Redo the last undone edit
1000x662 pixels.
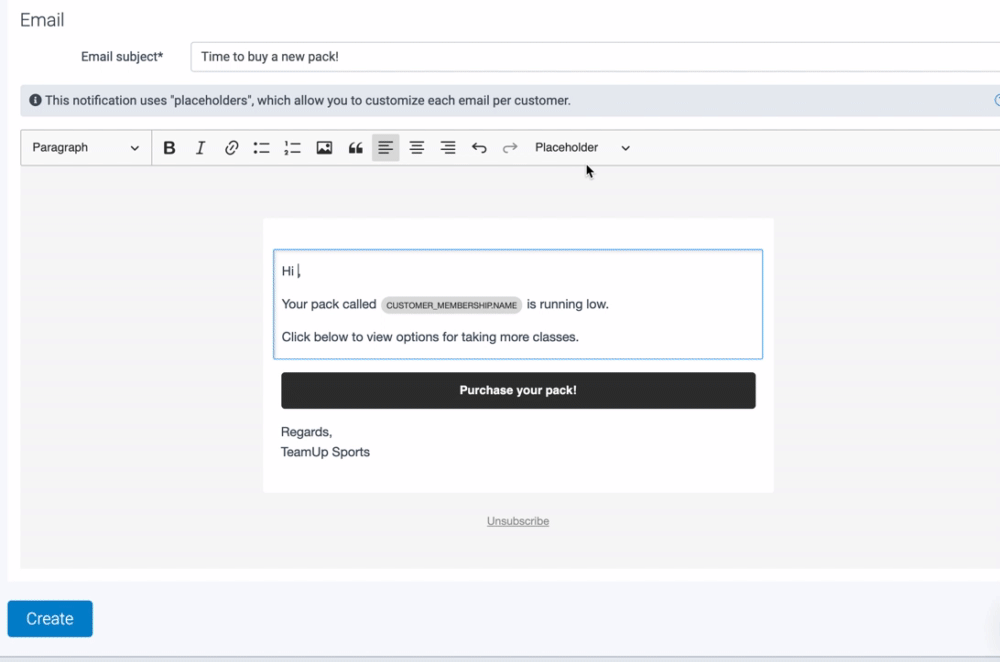coord(510,148)
